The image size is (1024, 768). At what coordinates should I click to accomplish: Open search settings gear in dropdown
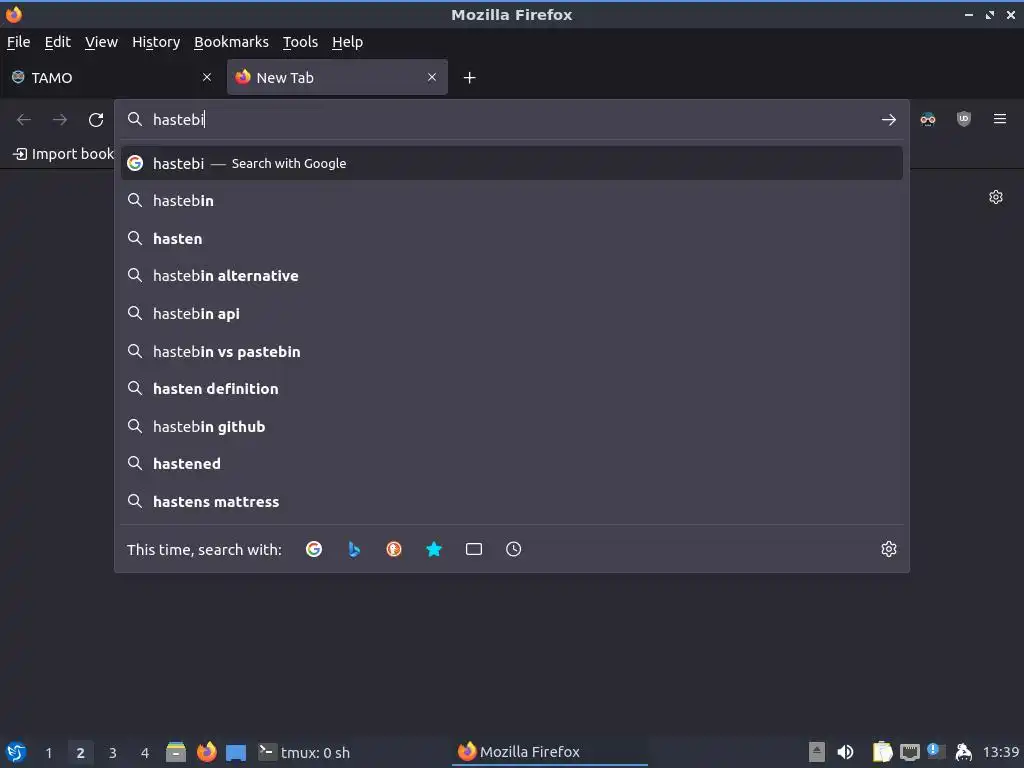[888, 549]
